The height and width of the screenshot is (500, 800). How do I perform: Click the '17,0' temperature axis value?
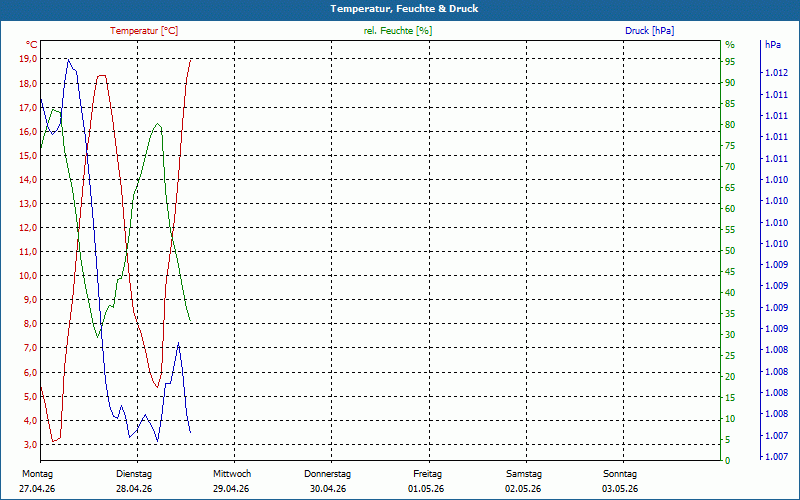coord(28,108)
